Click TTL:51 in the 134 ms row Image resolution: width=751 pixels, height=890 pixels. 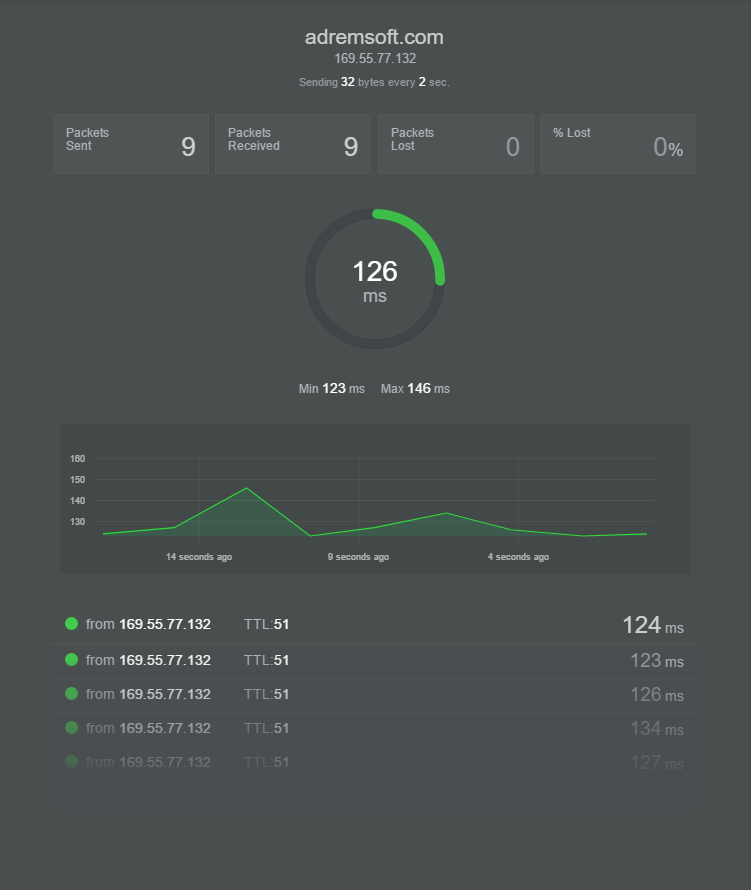point(266,728)
